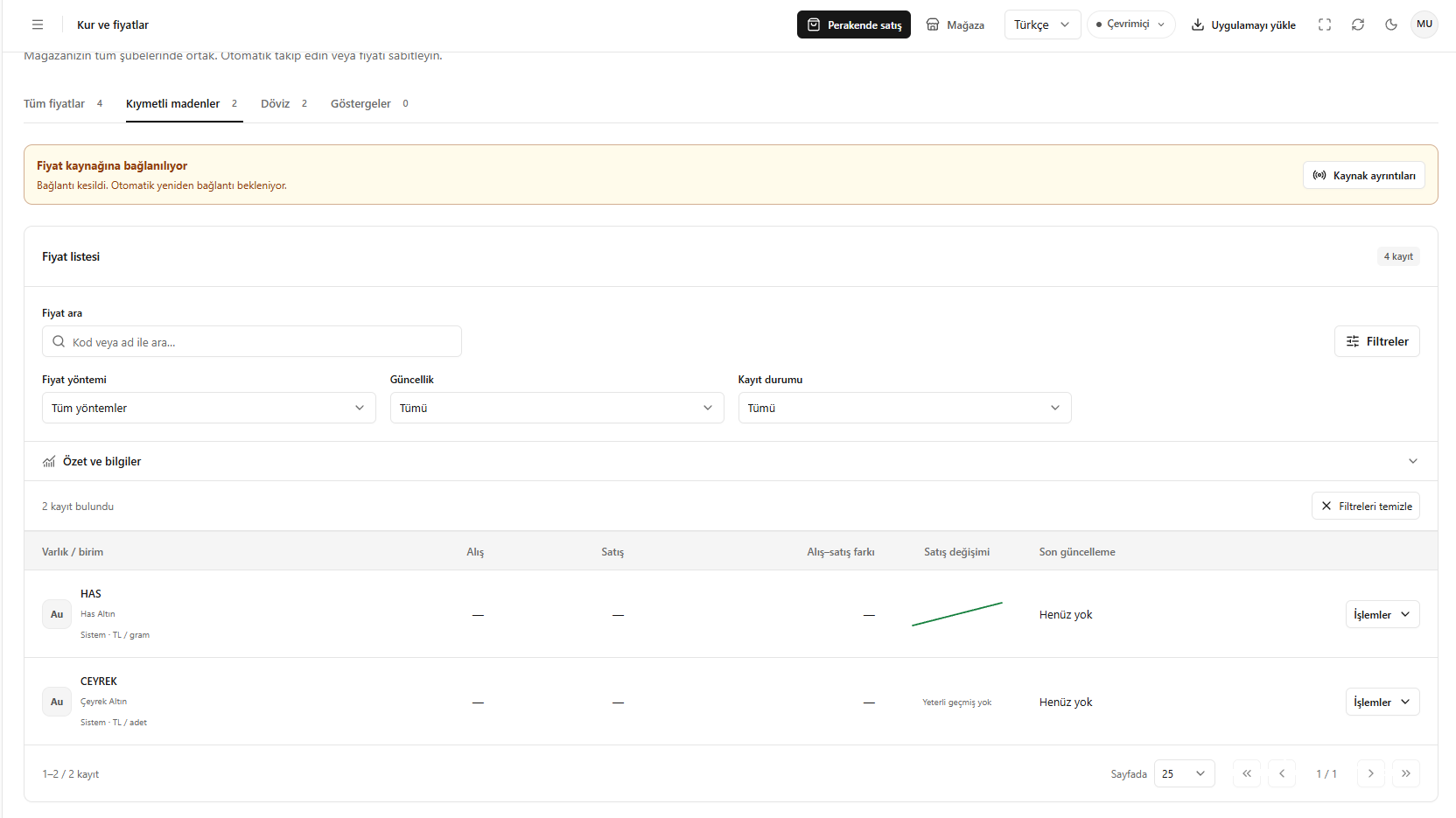Open İşlemler dropdown for CEYREK row
Viewport: 1456px width, 818px height.
1382,702
